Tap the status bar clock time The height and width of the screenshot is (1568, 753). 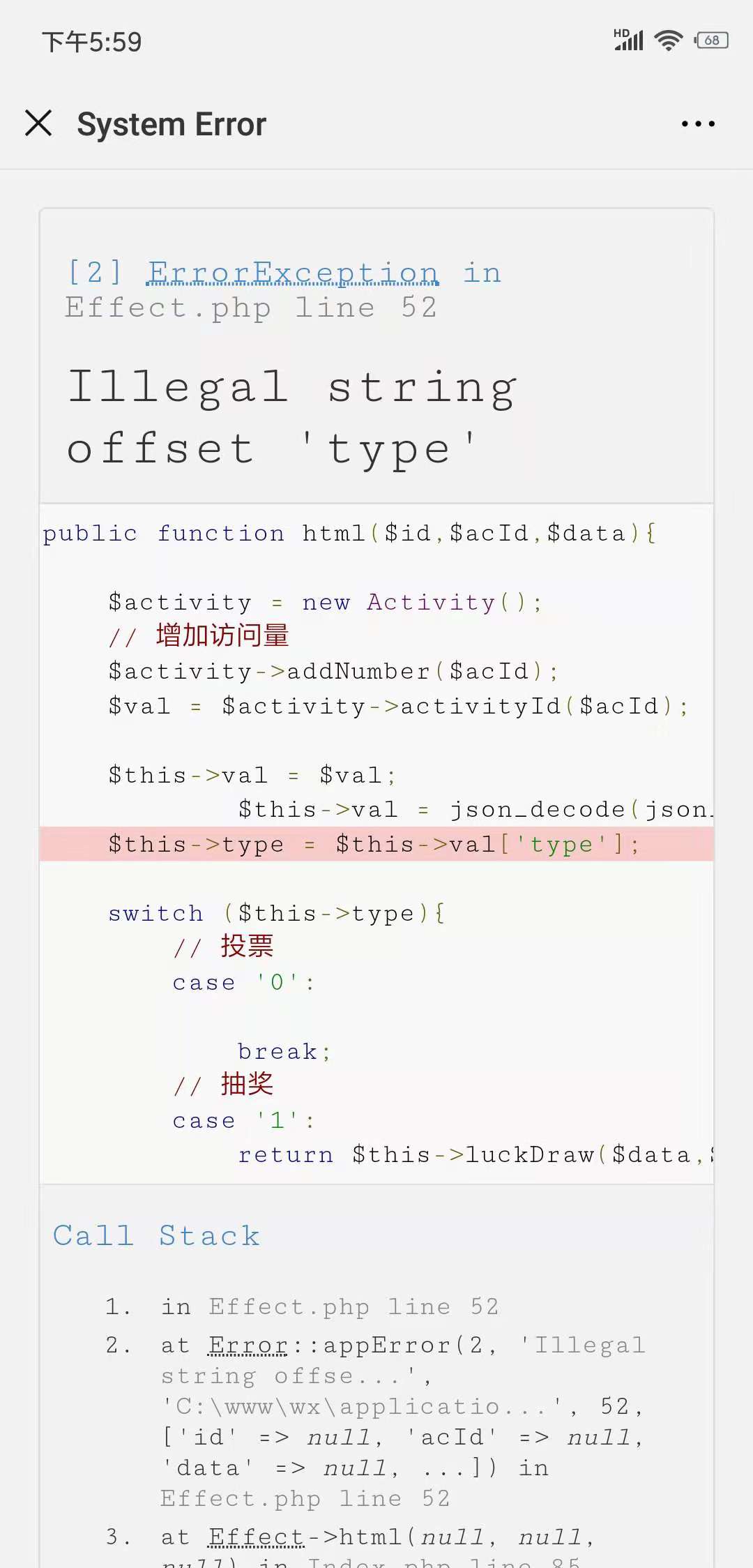[92, 42]
